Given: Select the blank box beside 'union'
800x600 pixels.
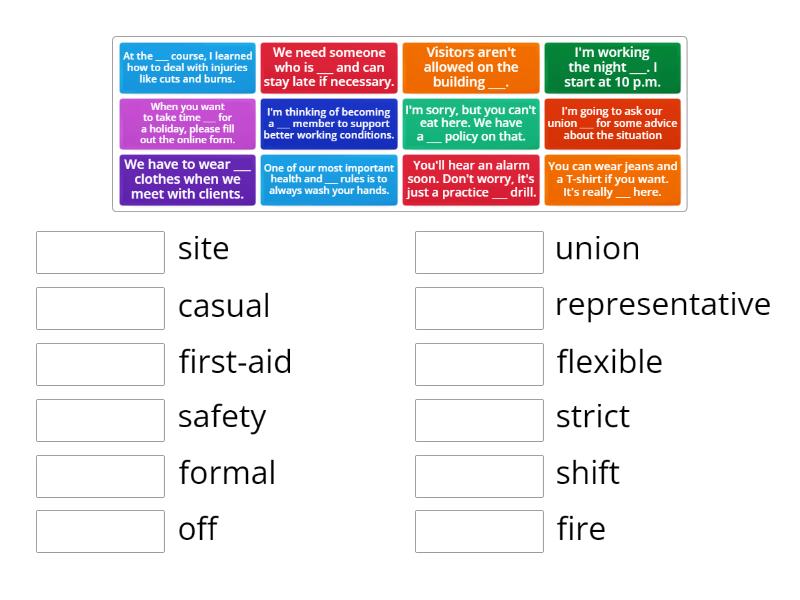Looking at the screenshot, I should tap(479, 249).
